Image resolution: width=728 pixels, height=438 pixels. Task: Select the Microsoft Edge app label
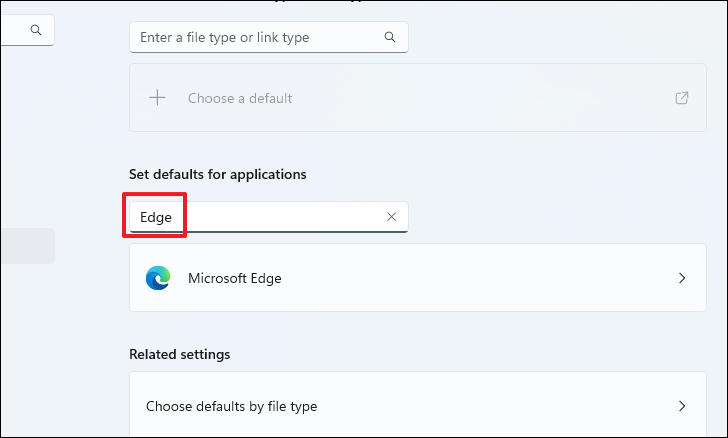[235, 278]
